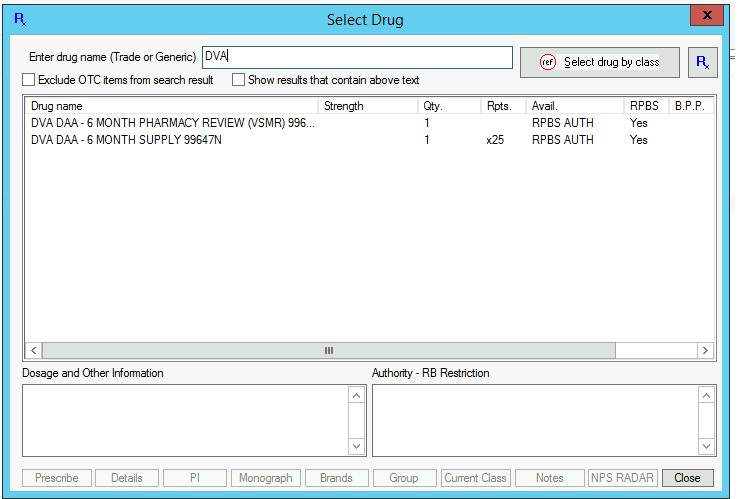Click the B.P.P. column header
This screenshot has height=499, width=739.
pyautogui.click(x=691, y=106)
